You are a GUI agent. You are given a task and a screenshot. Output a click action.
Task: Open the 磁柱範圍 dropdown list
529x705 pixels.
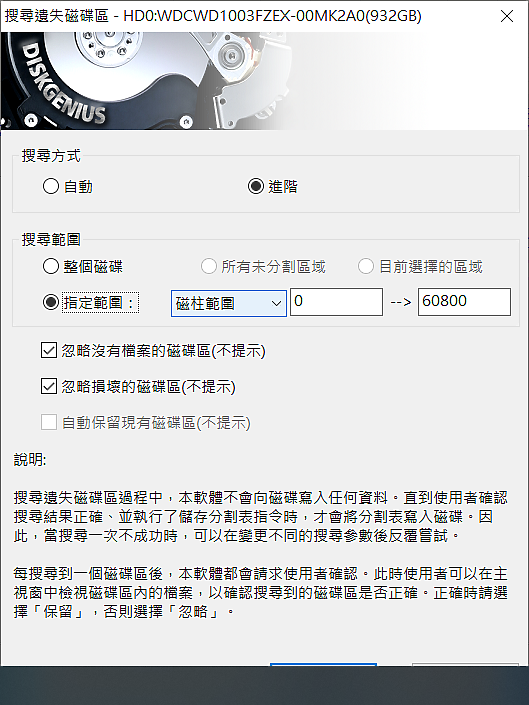pyautogui.click(x=229, y=303)
